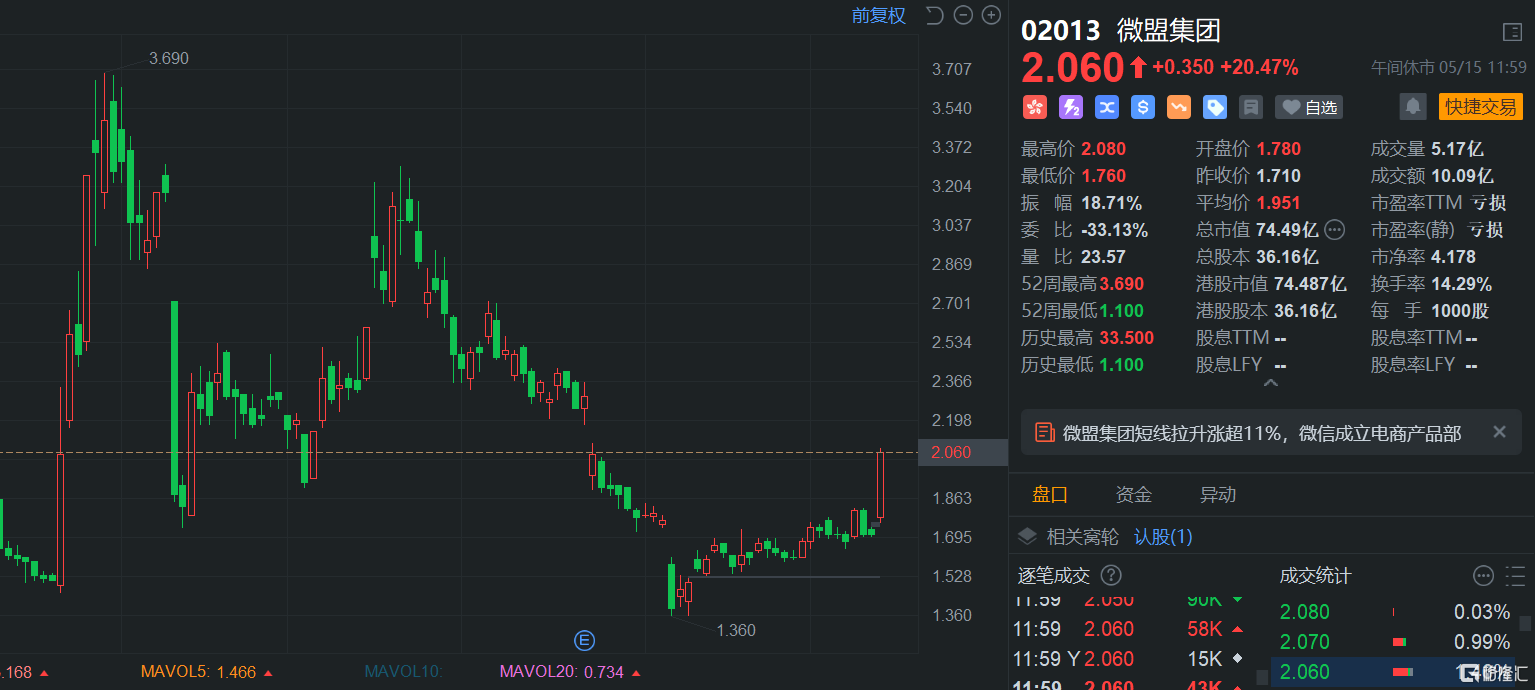
Task: Click the Hong Kong market flag icon
Action: coord(1034,107)
